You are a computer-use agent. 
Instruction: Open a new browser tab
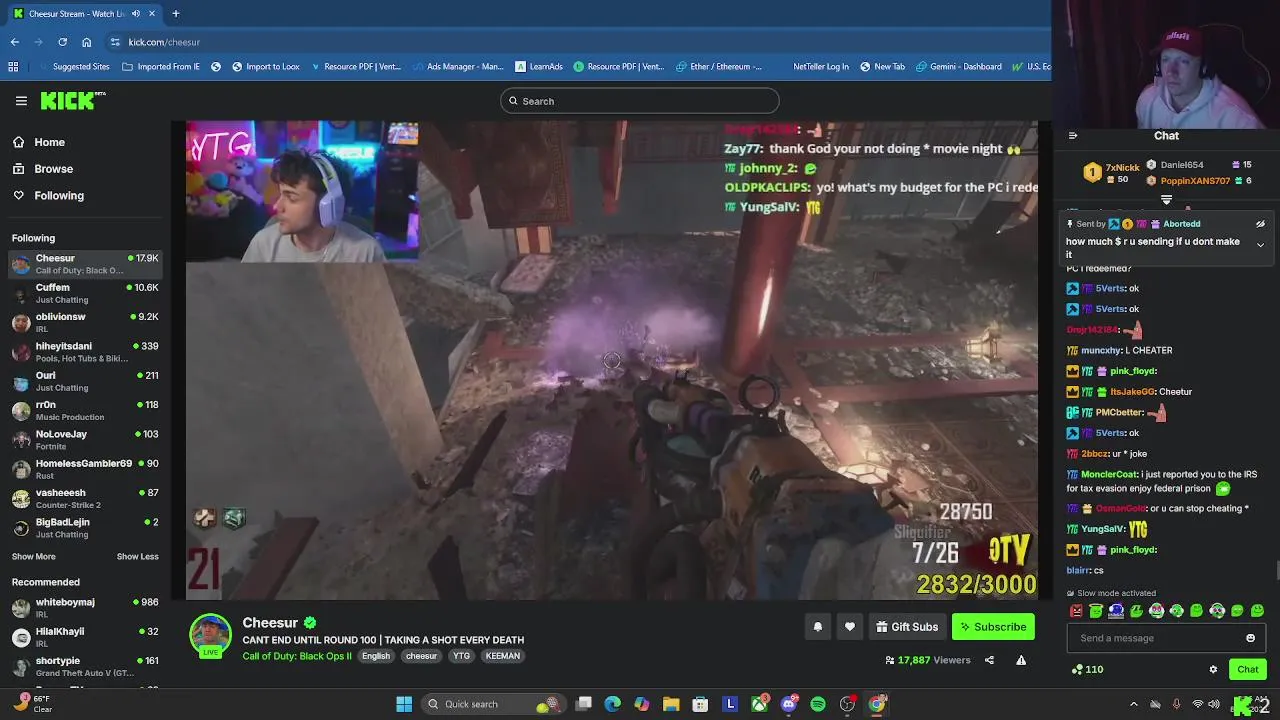[x=175, y=14]
